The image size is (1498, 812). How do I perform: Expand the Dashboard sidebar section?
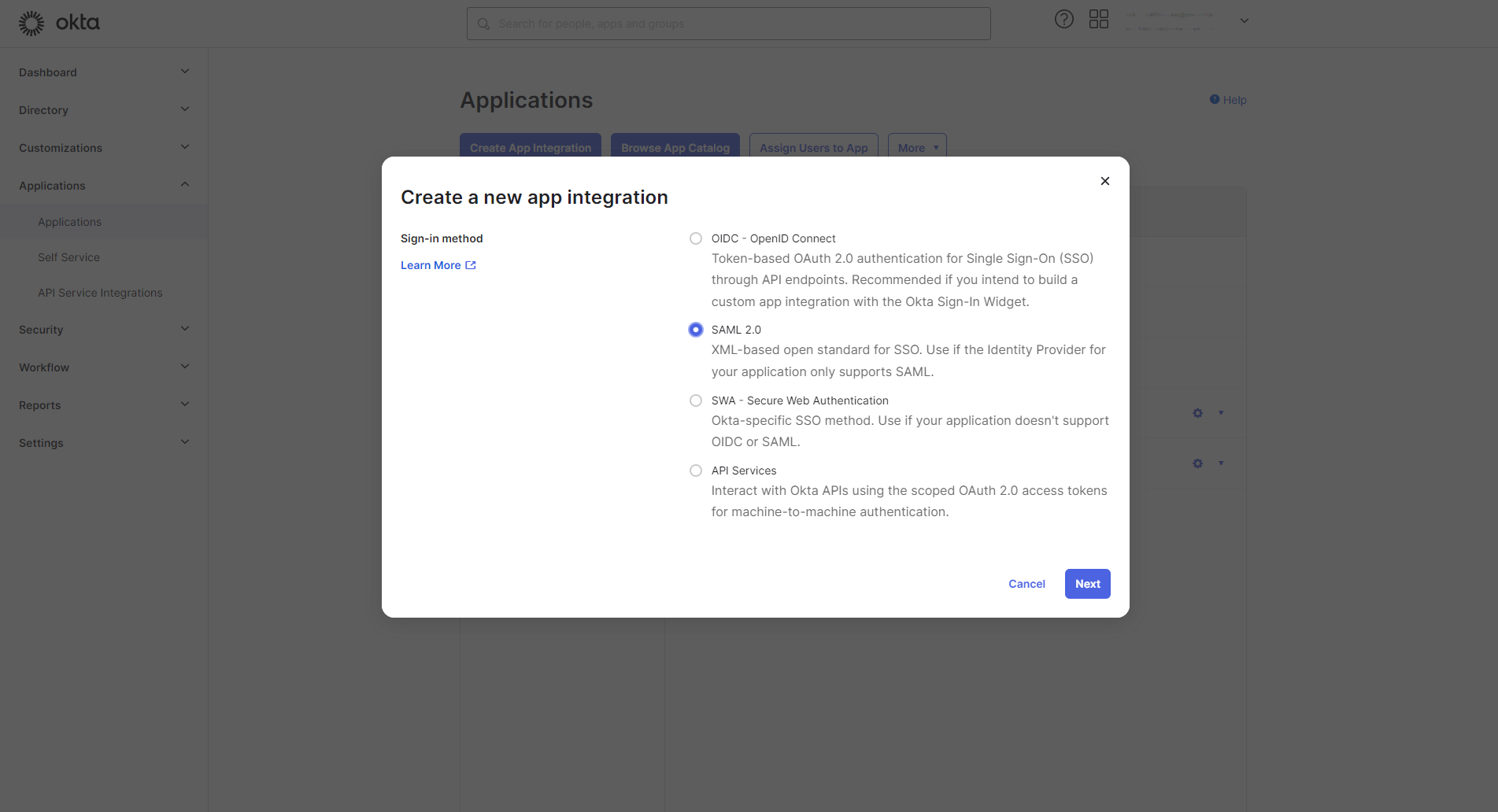[x=185, y=72]
